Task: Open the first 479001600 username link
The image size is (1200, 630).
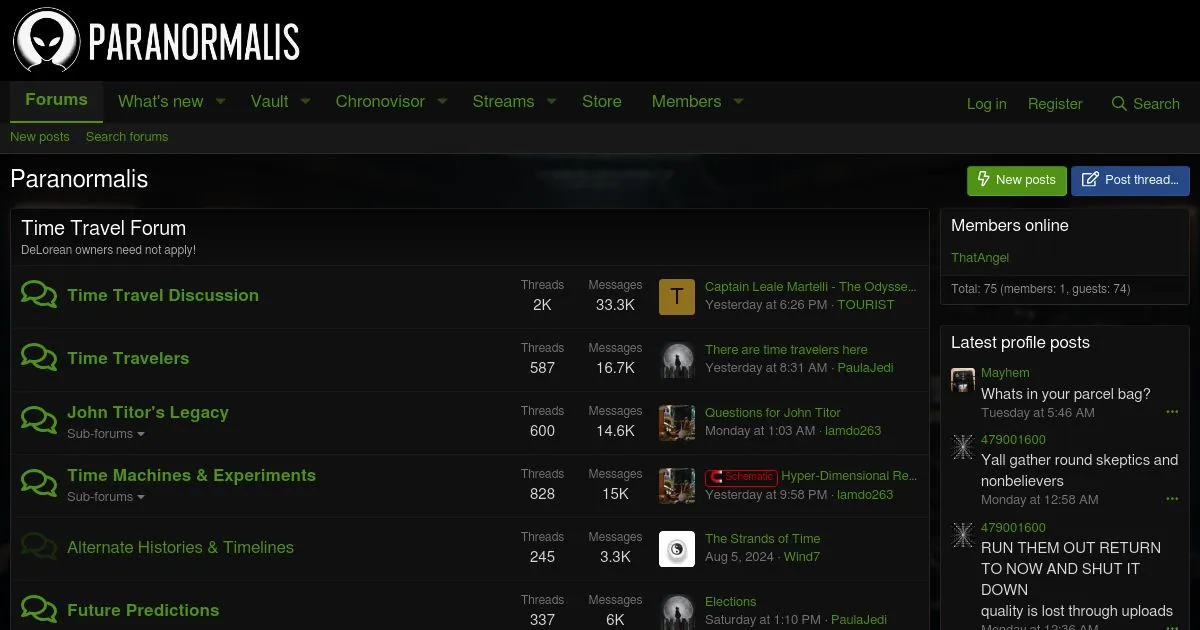Action: click(1013, 440)
